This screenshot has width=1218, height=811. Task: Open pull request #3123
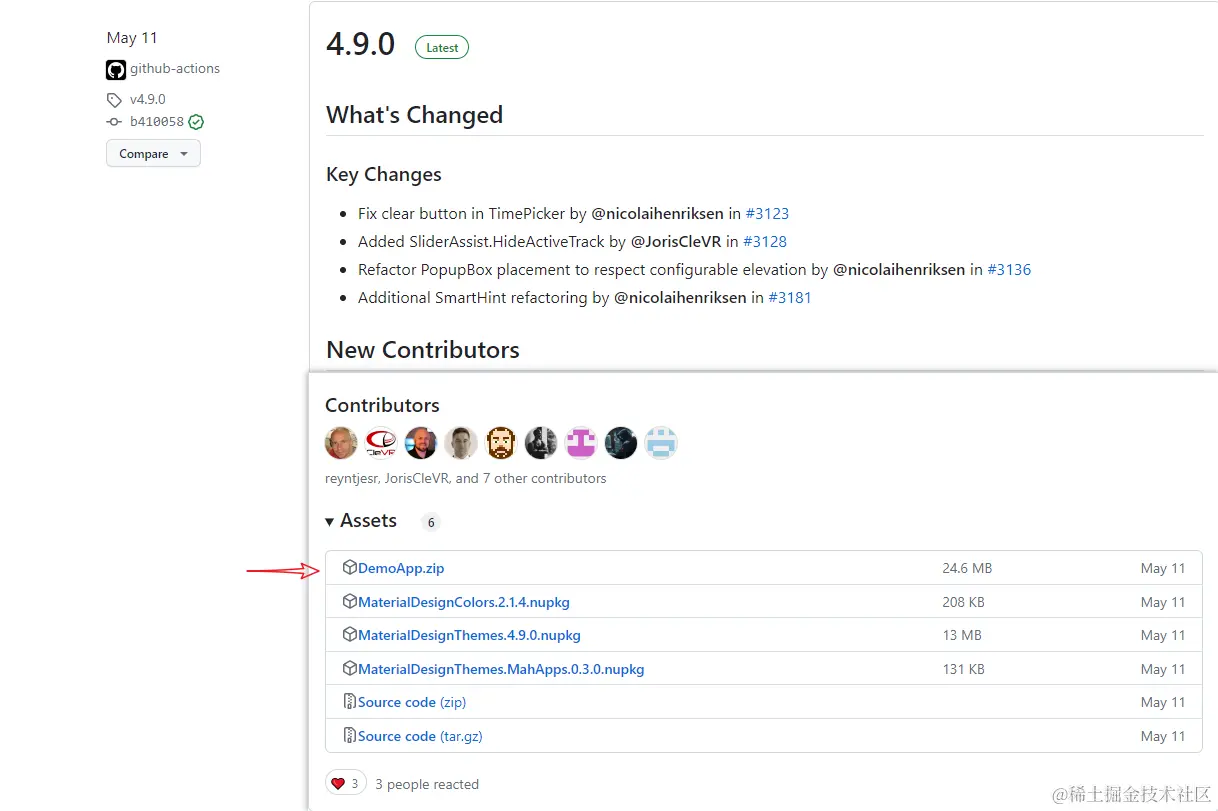point(767,213)
